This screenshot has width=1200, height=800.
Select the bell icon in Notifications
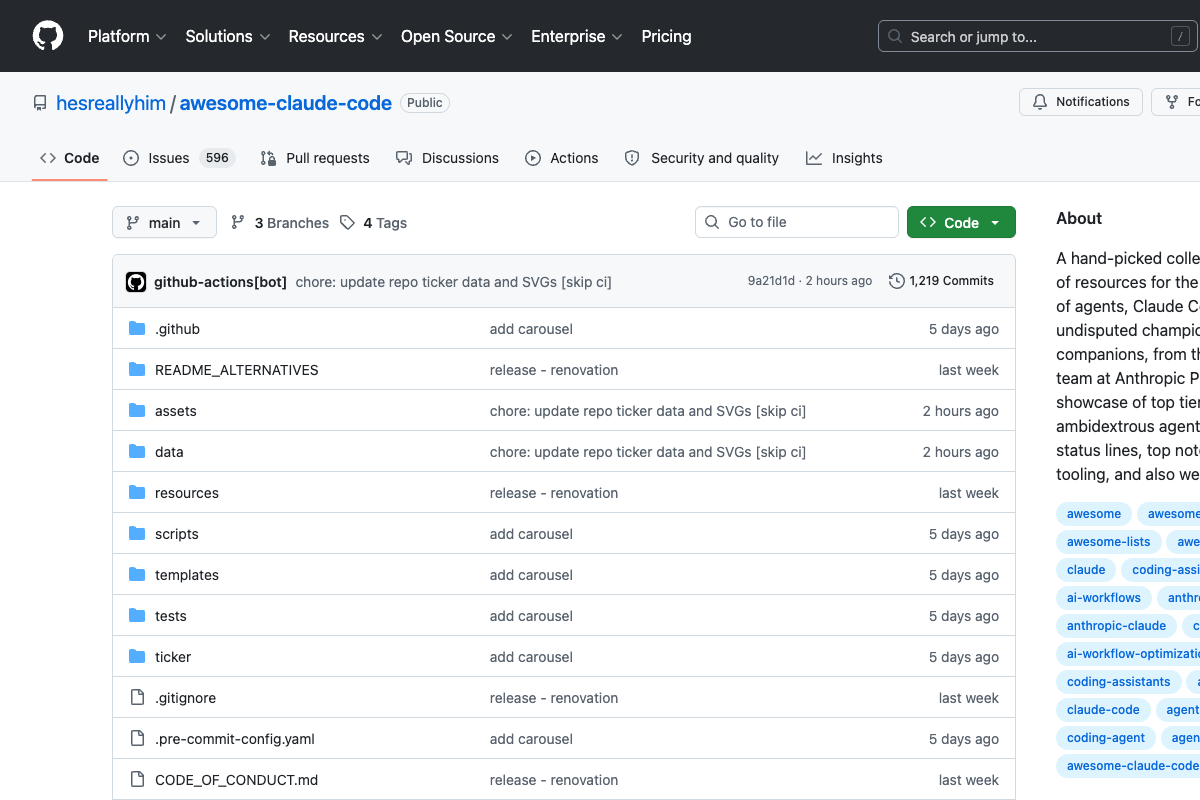pos(1040,102)
